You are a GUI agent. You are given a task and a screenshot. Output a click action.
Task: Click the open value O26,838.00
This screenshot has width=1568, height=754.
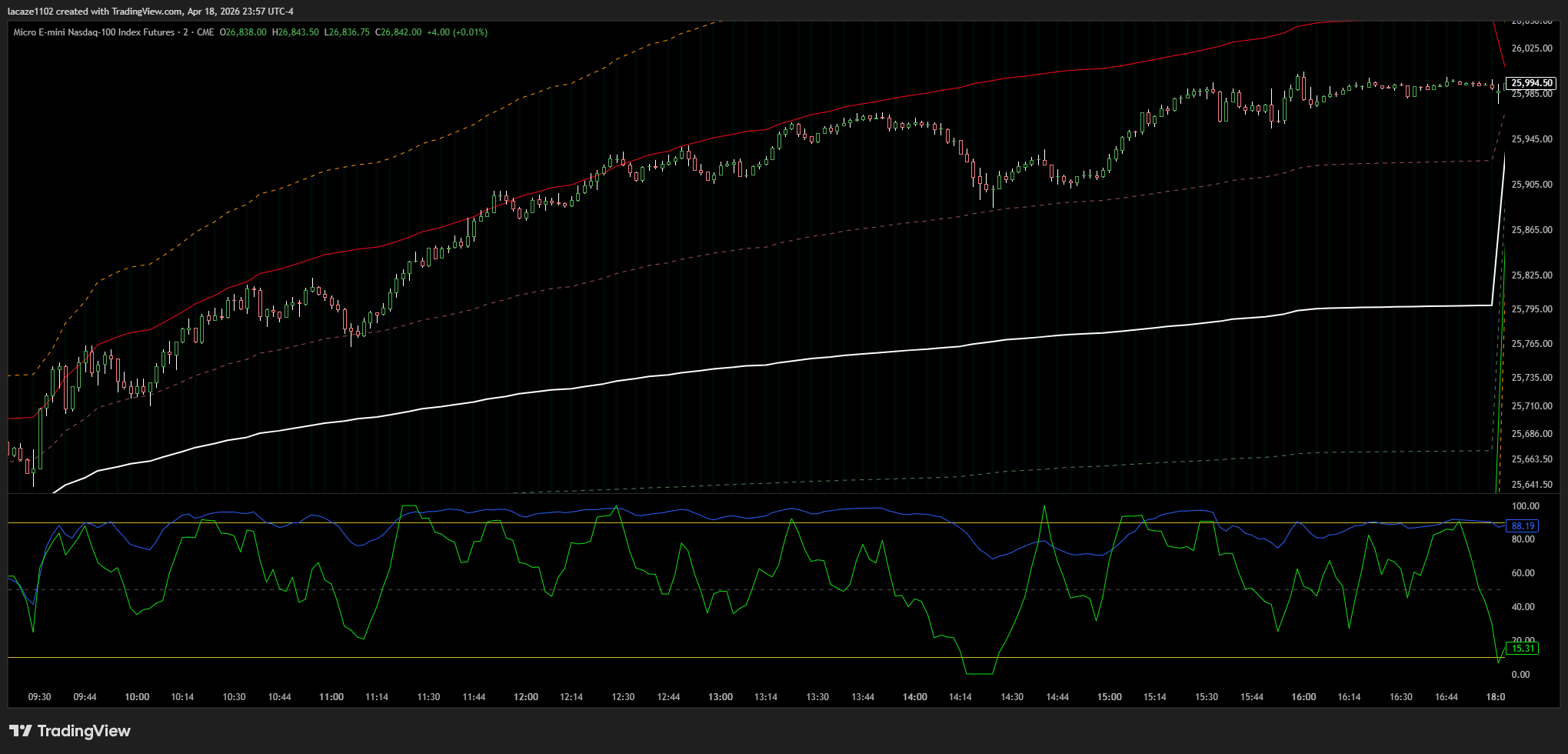[243, 32]
